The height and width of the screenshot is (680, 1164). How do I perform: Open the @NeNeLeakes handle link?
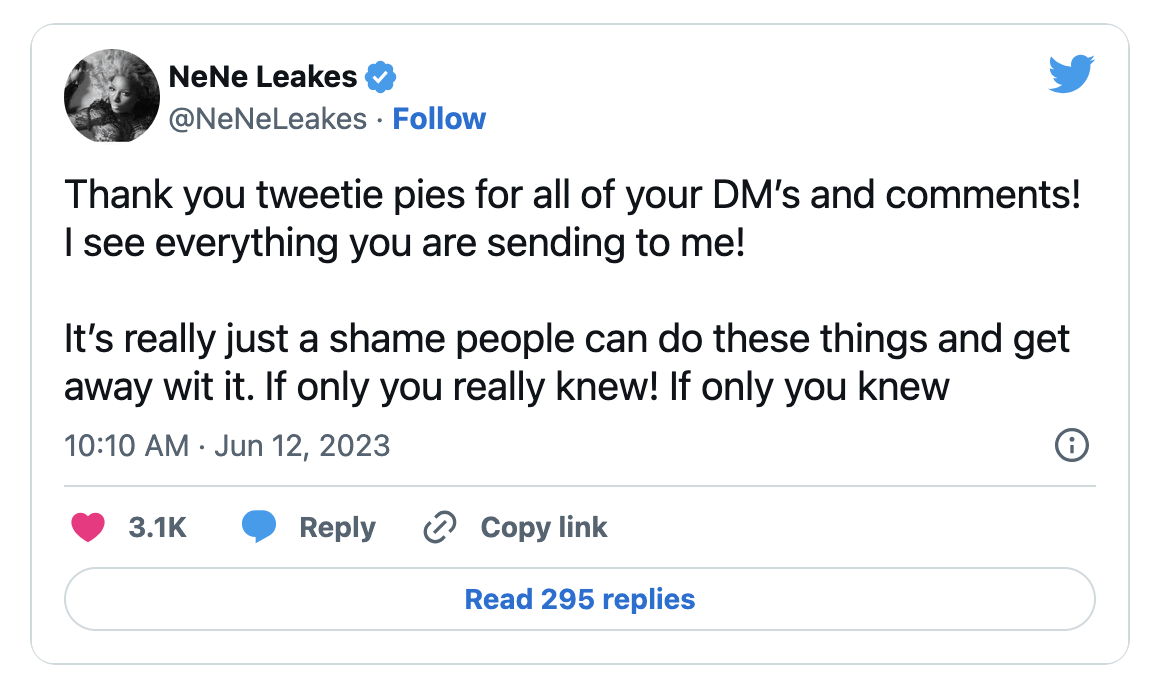(x=268, y=119)
